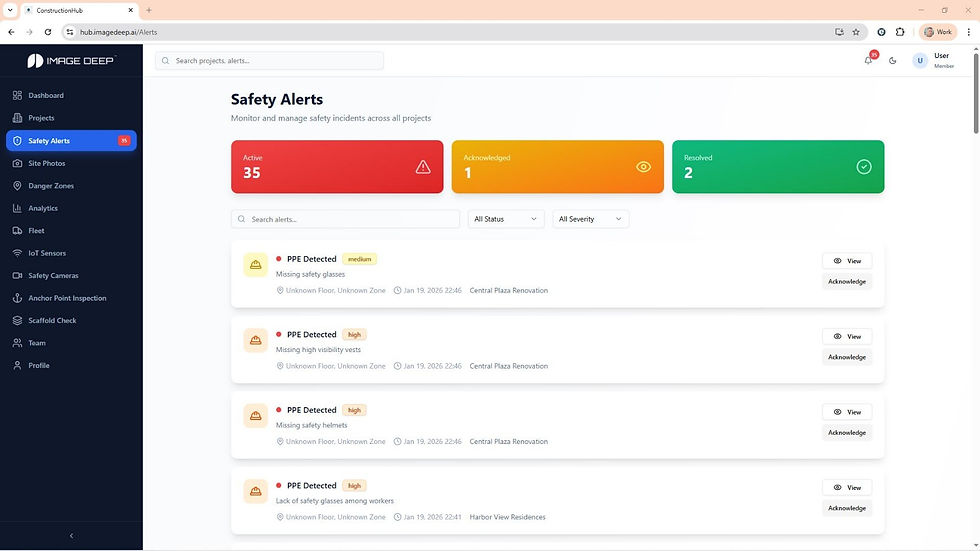
Task: Click the install app icon in address bar
Action: (x=839, y=32)
